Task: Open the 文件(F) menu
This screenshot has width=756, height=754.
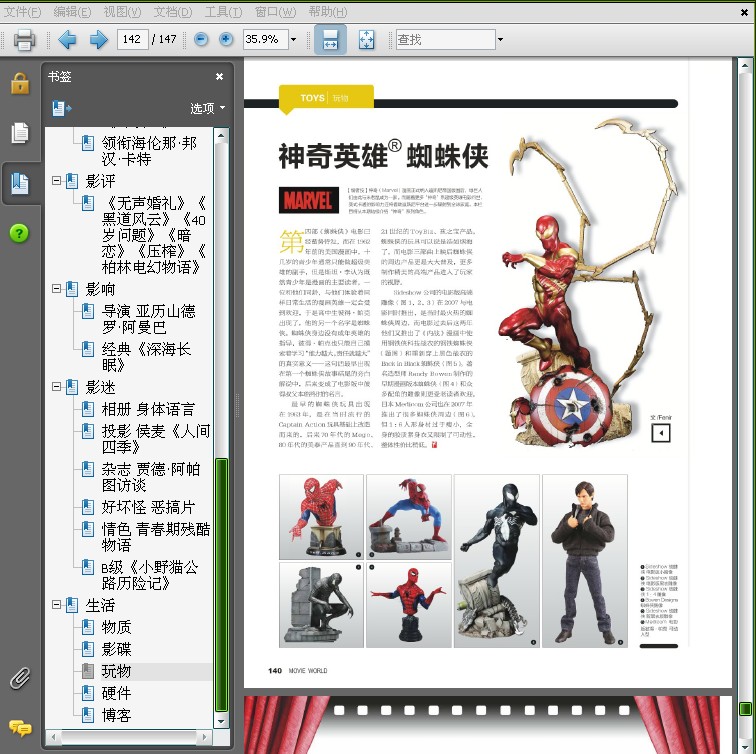Action: 22,12
